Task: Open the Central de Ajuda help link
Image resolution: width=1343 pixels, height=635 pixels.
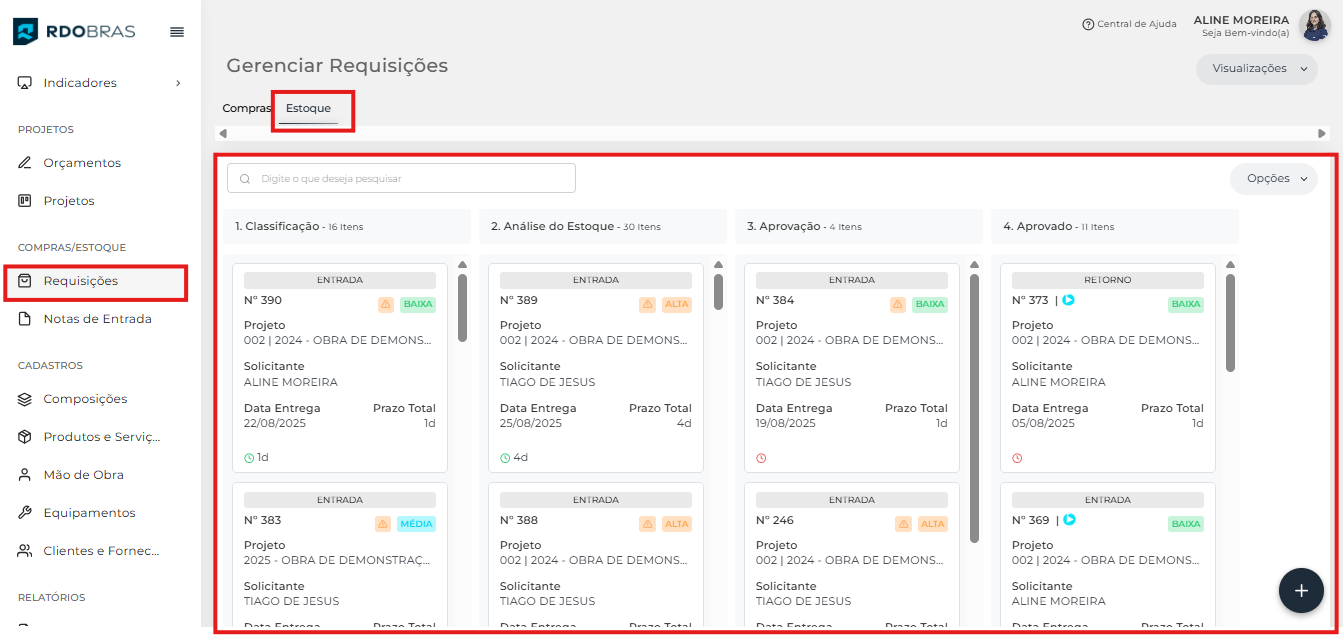Action: click(1129, 24)
